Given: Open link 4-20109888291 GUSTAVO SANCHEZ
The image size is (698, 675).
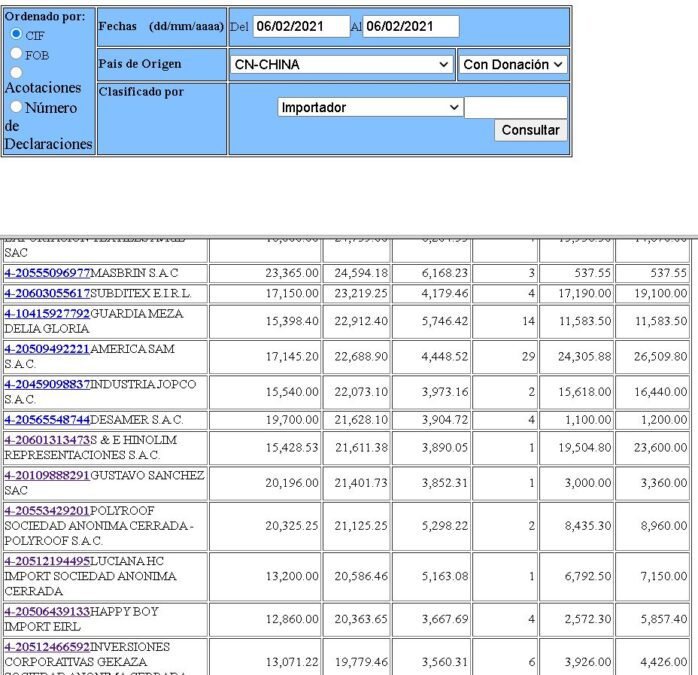Looking at the screenshot, I should [x=47, y=475].
